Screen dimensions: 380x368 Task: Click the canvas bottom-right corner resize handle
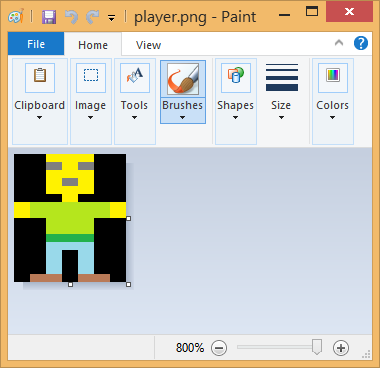pos(129,284)
